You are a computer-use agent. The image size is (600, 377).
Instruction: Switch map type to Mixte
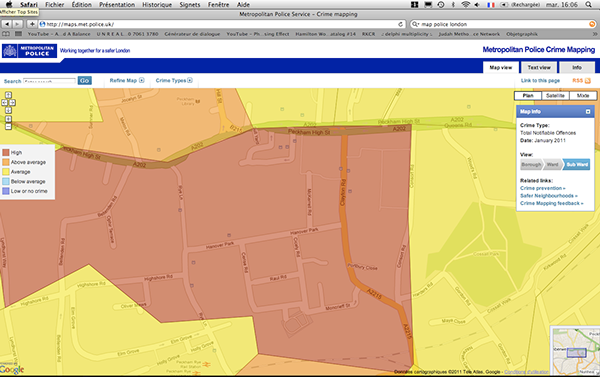point(583,96)
